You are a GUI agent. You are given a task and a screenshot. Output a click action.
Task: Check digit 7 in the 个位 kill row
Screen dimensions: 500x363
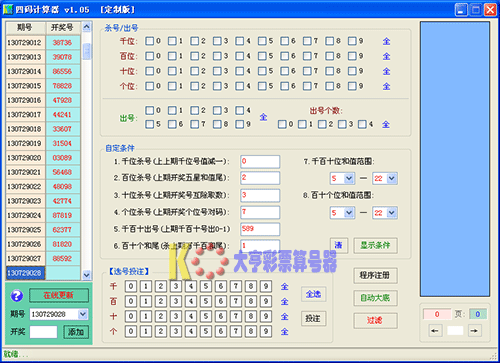coord(307,86)
